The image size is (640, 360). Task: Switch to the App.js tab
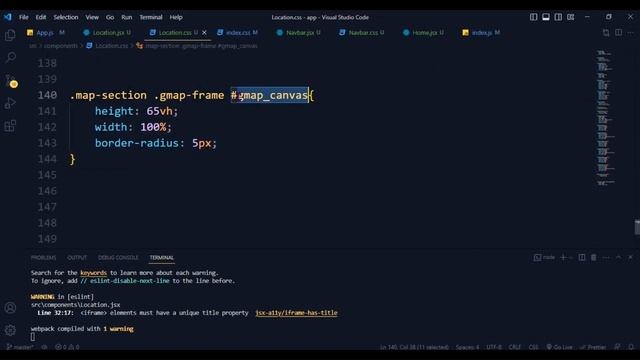coord(45,33)
